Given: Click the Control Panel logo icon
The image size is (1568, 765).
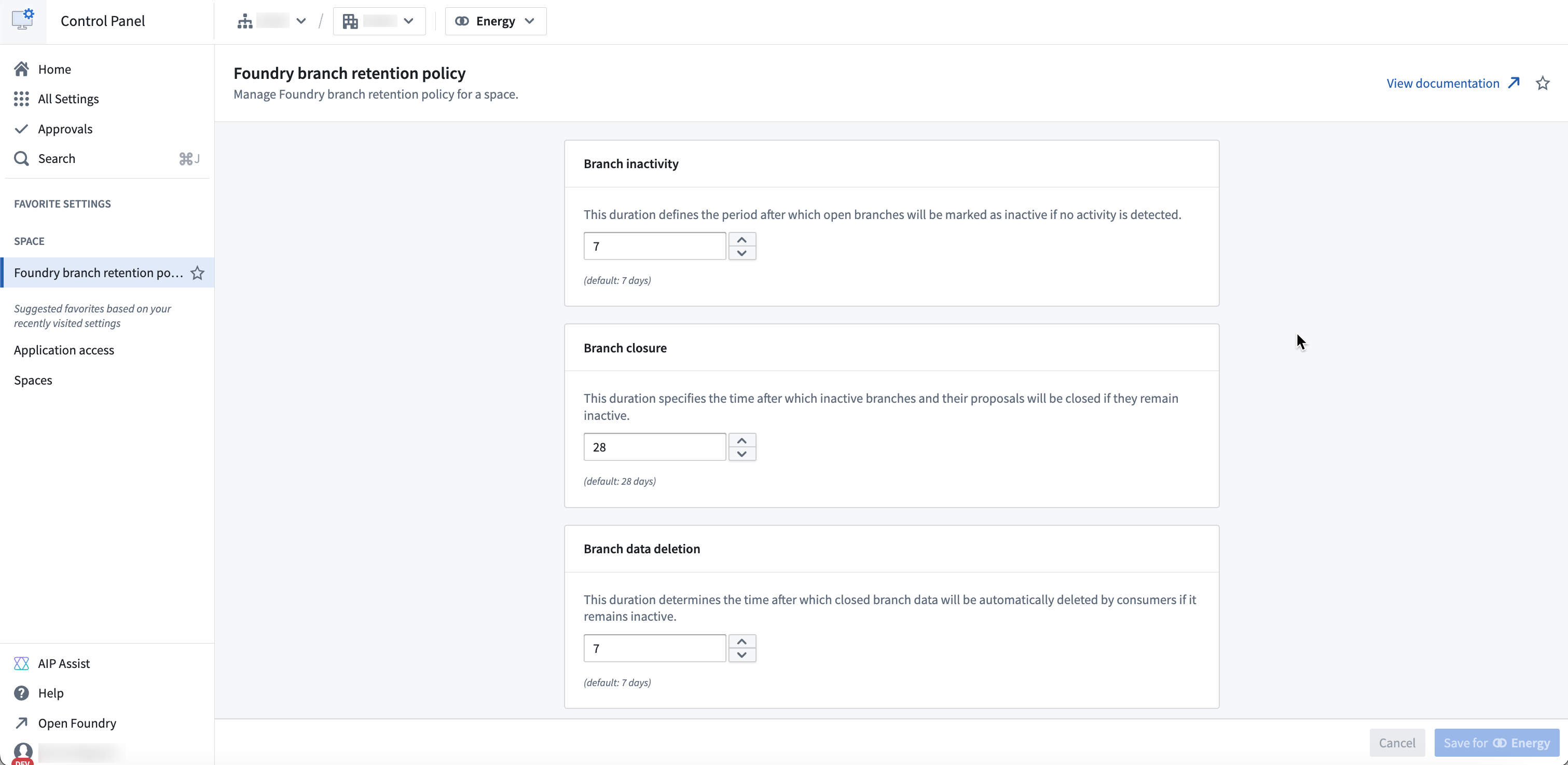Looking at the screenshot, I should (23, 20).
